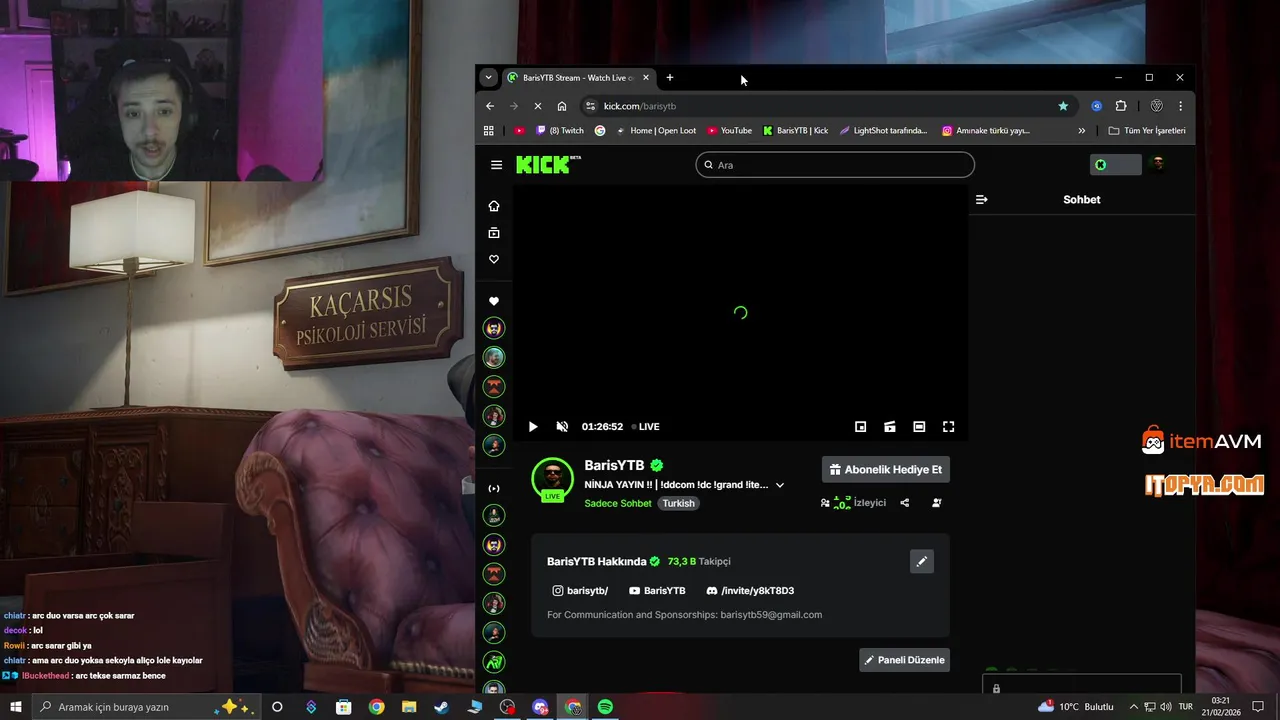Viewport: 1280px width, 720px height.
Task: Open the YouTube bookmark
Action: pos(729,130)
